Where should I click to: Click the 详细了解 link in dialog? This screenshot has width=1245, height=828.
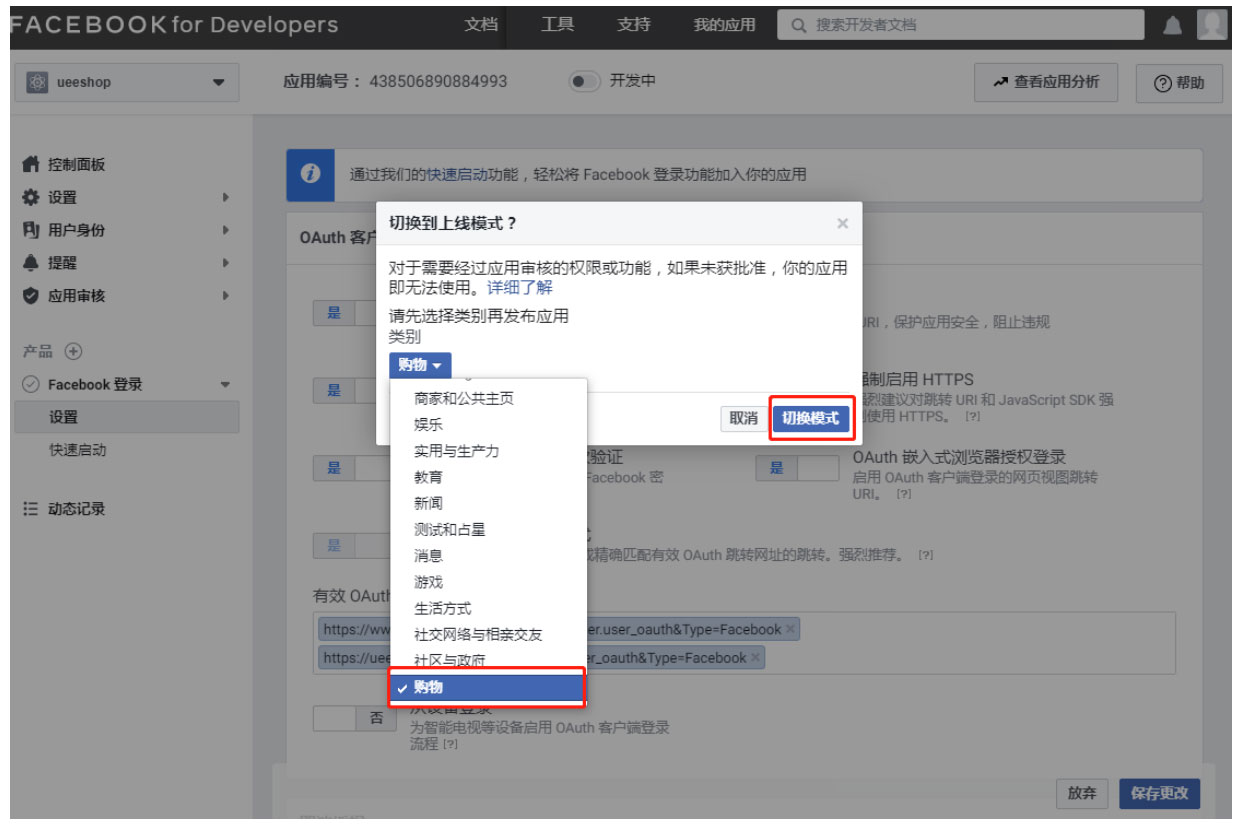pos(519,287)
